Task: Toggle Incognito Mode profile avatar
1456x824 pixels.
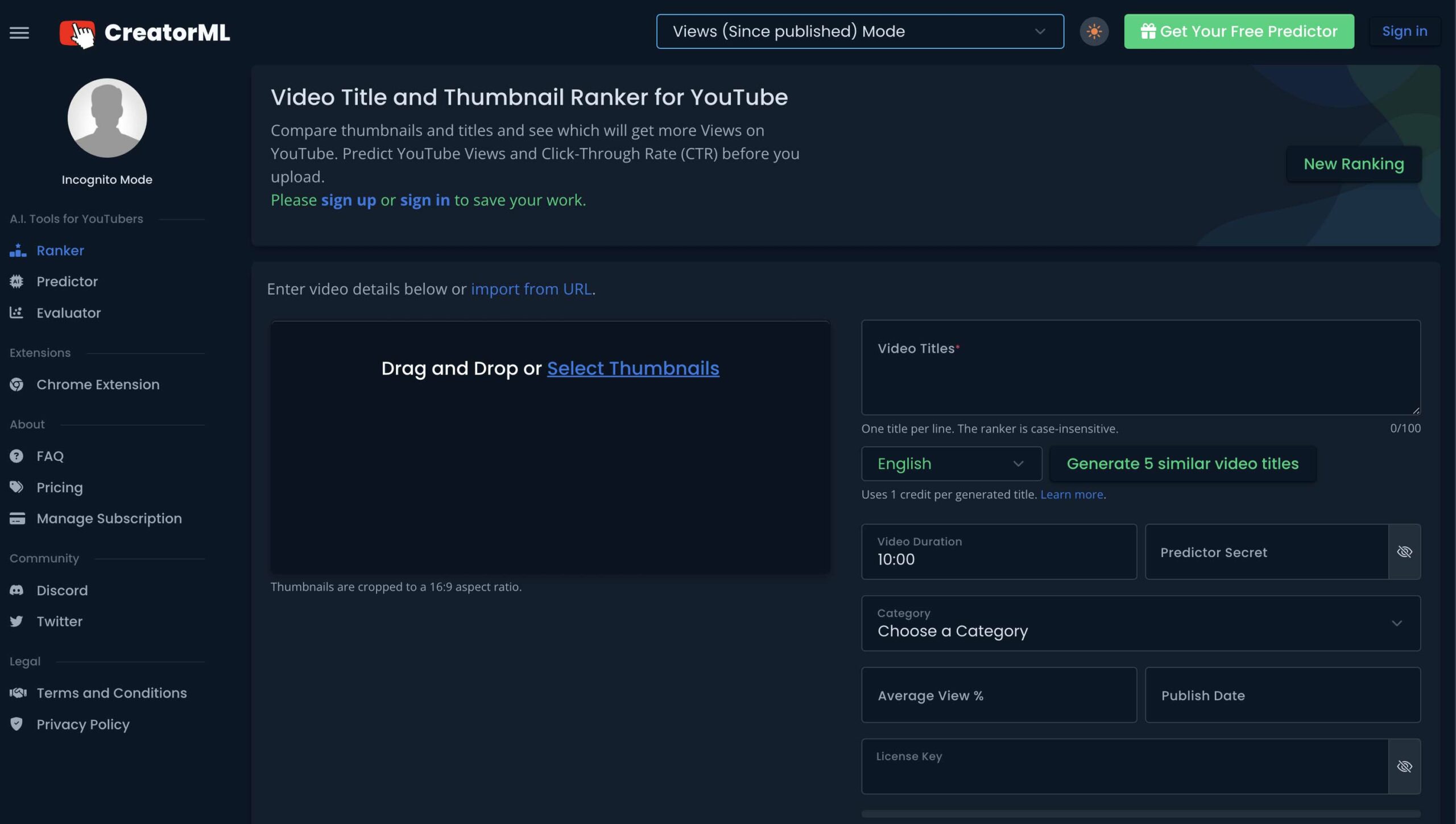Action: click(107, 118)
